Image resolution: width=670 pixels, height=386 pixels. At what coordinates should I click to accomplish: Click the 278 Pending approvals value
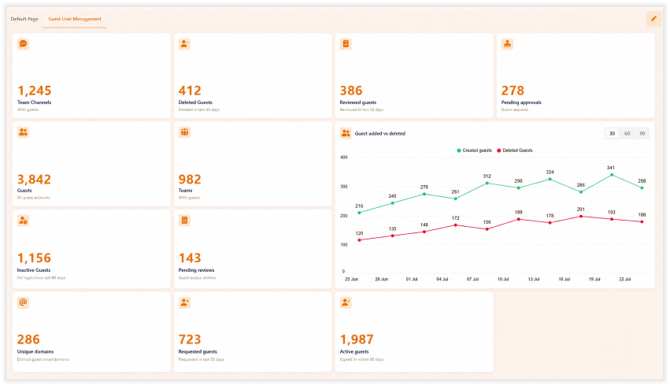click(512, 91)
